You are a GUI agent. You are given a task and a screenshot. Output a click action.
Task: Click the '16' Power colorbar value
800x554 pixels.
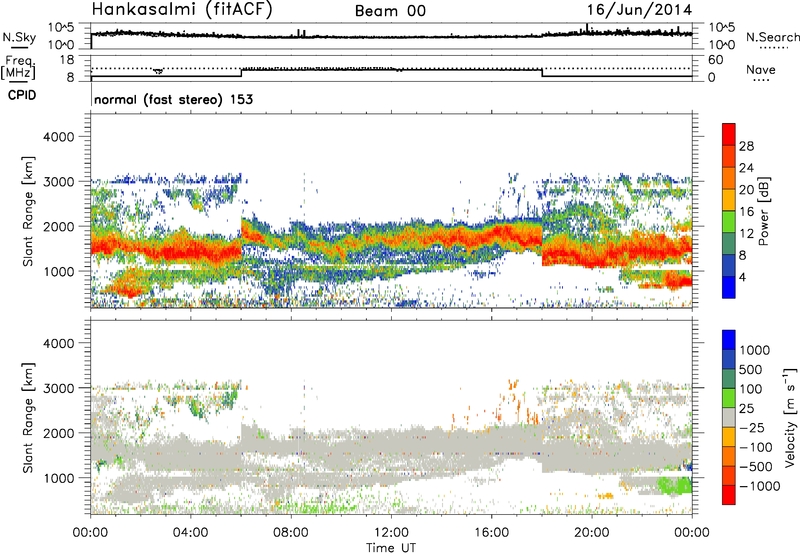click(x=746, y=211)
